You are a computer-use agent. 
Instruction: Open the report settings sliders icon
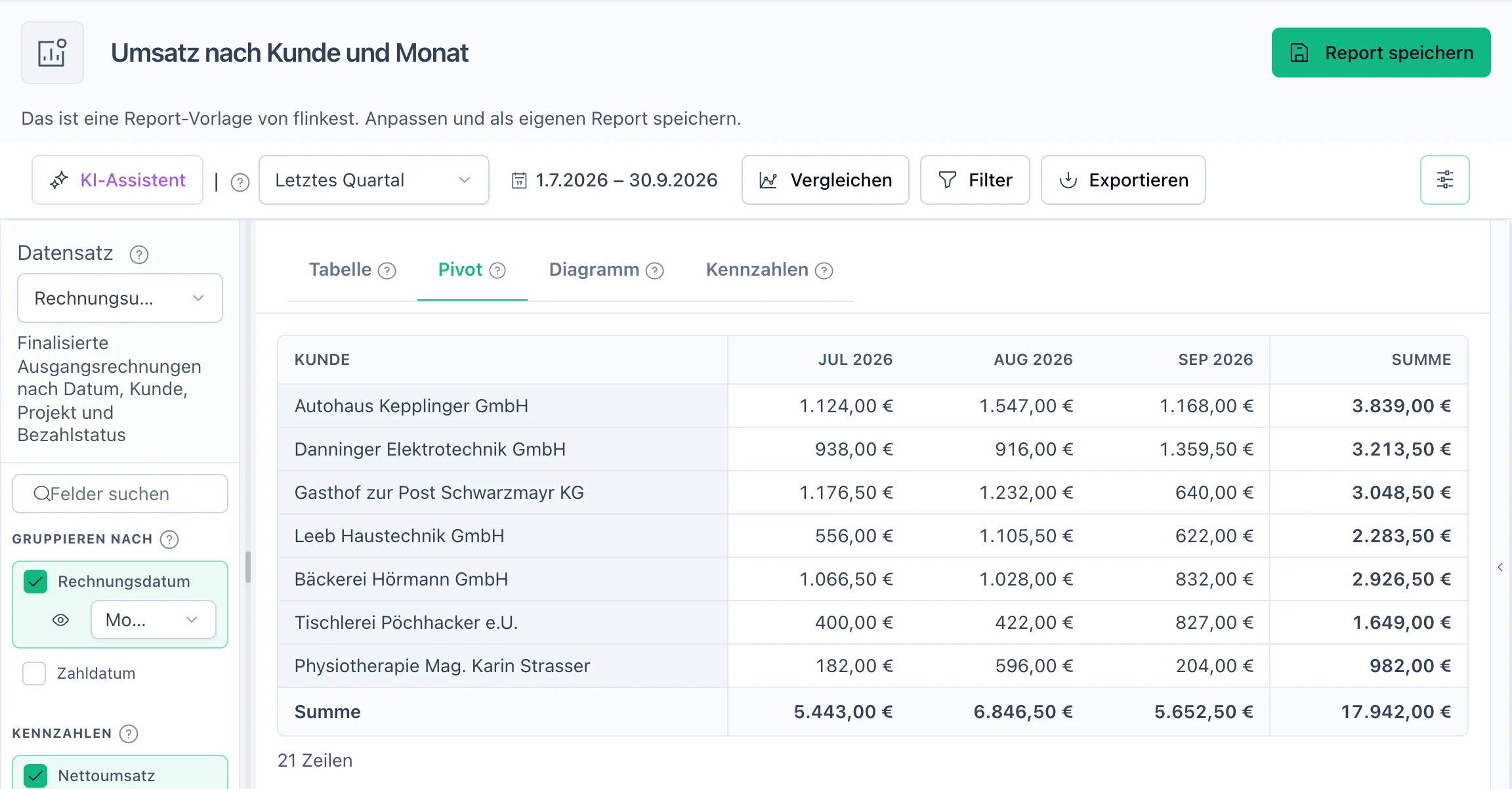1444,180
